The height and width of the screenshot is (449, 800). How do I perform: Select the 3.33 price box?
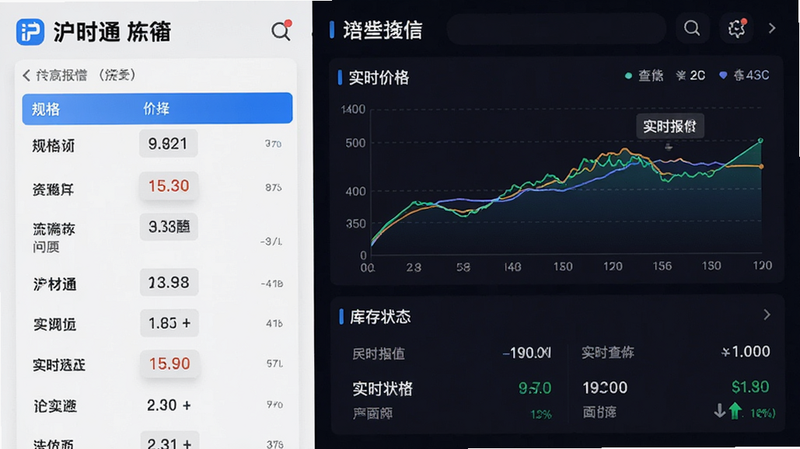(169, 227)
